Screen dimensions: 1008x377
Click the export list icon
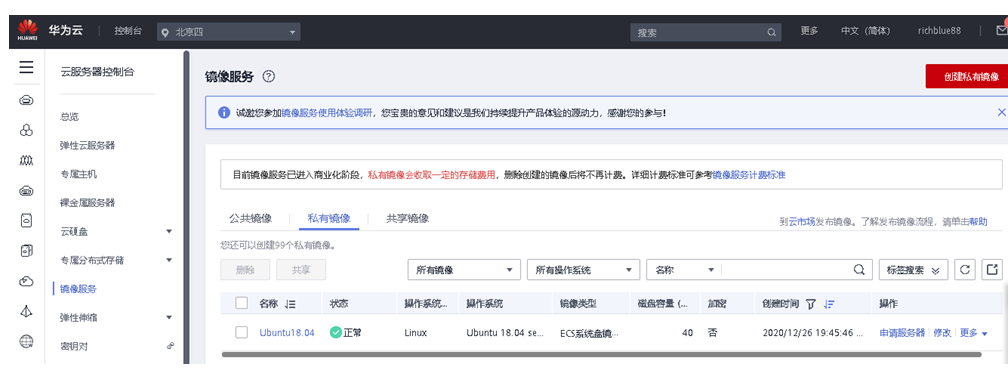[x=992, y=270]
